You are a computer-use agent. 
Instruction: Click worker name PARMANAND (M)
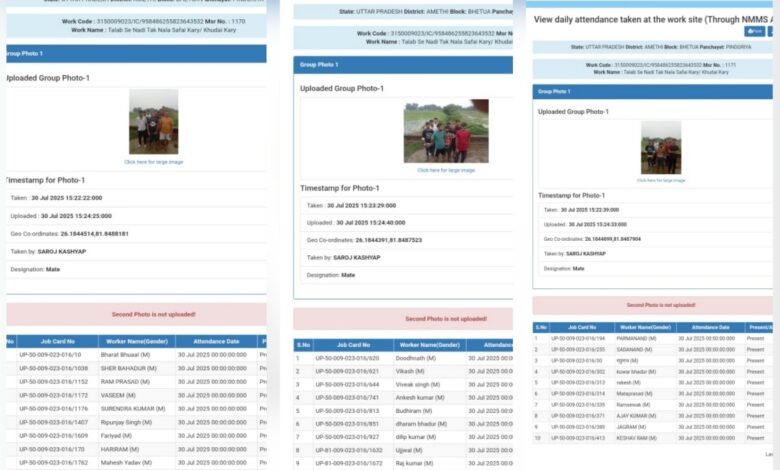pyautogui.click(x=636, y=339)
